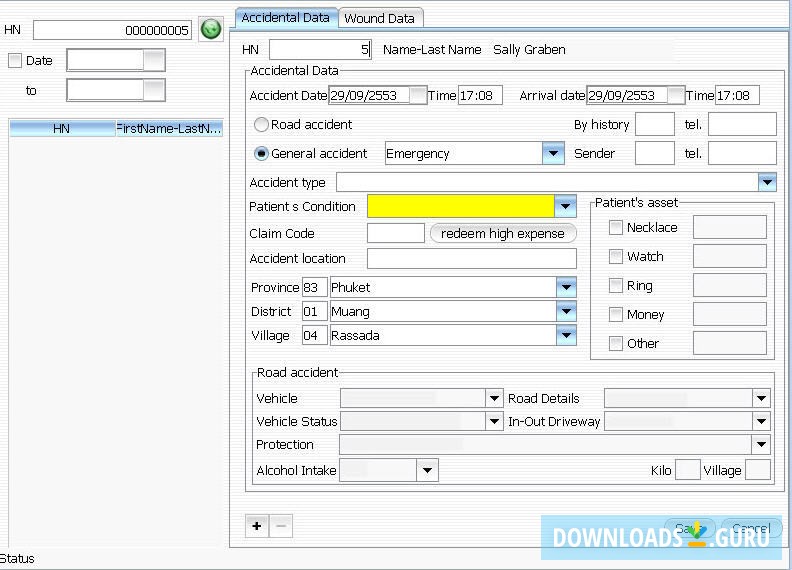Click the Other asset description field
The height and width of the screenshot is (570, 792).
point(730,344)
